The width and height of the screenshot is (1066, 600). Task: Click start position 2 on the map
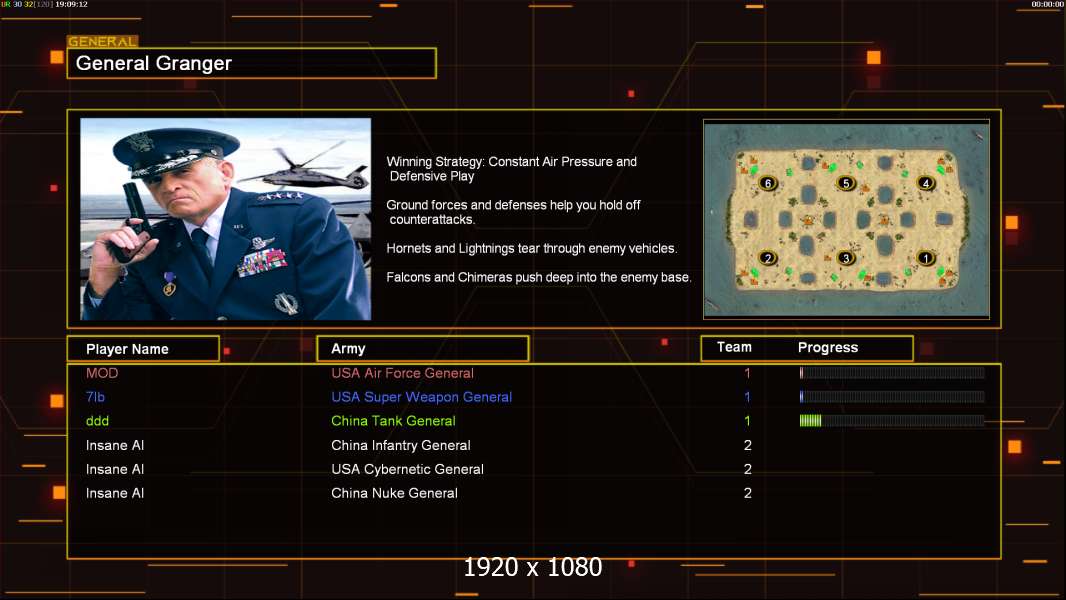(768, 258)
